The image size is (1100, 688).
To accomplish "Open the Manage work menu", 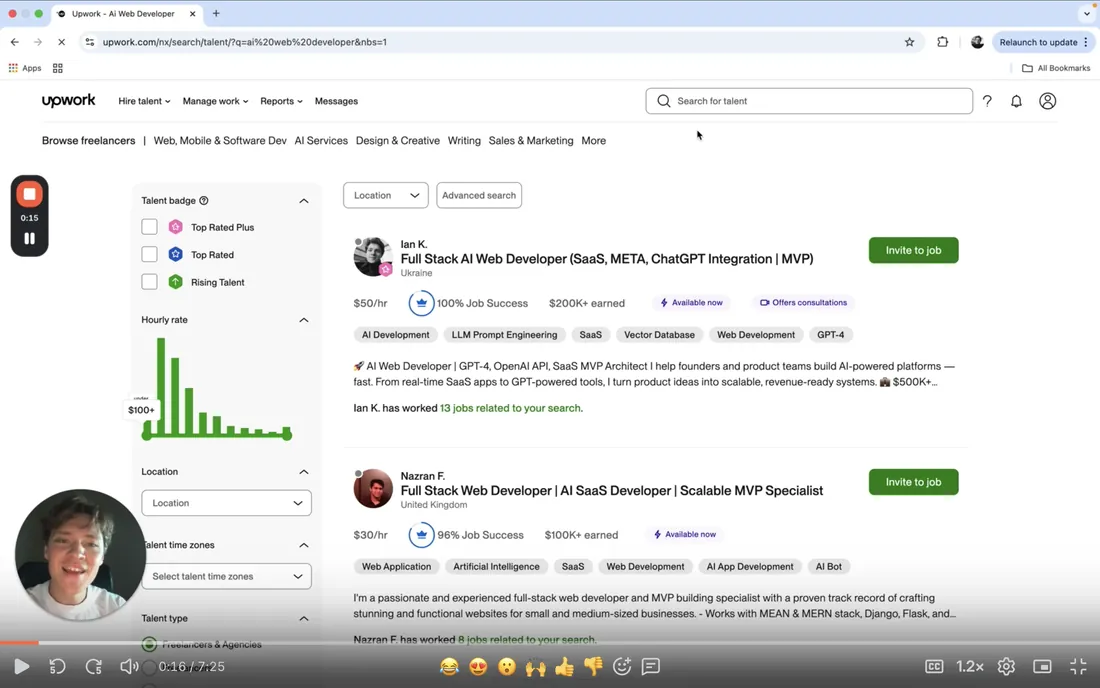I will pos(215,101).
